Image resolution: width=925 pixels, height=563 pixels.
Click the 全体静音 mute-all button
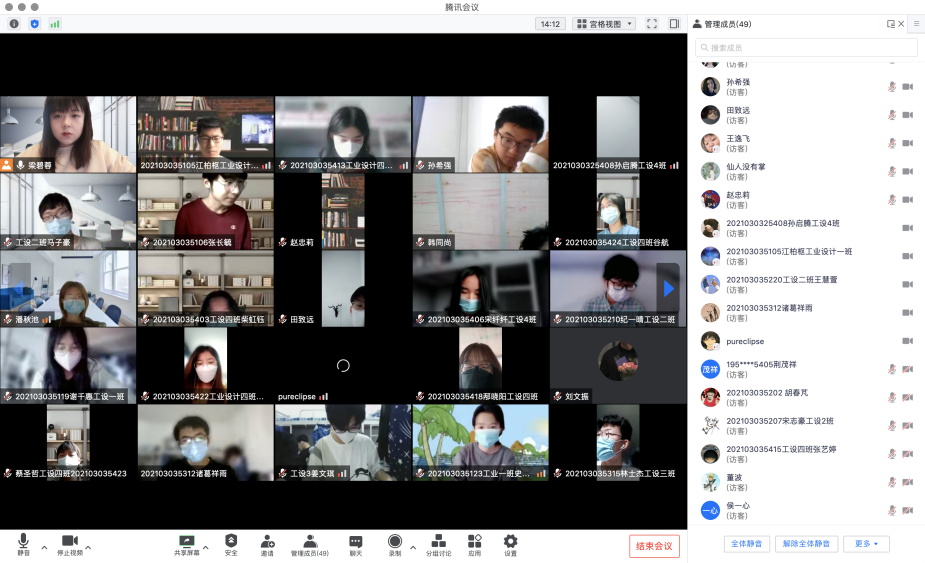[746, 544]
